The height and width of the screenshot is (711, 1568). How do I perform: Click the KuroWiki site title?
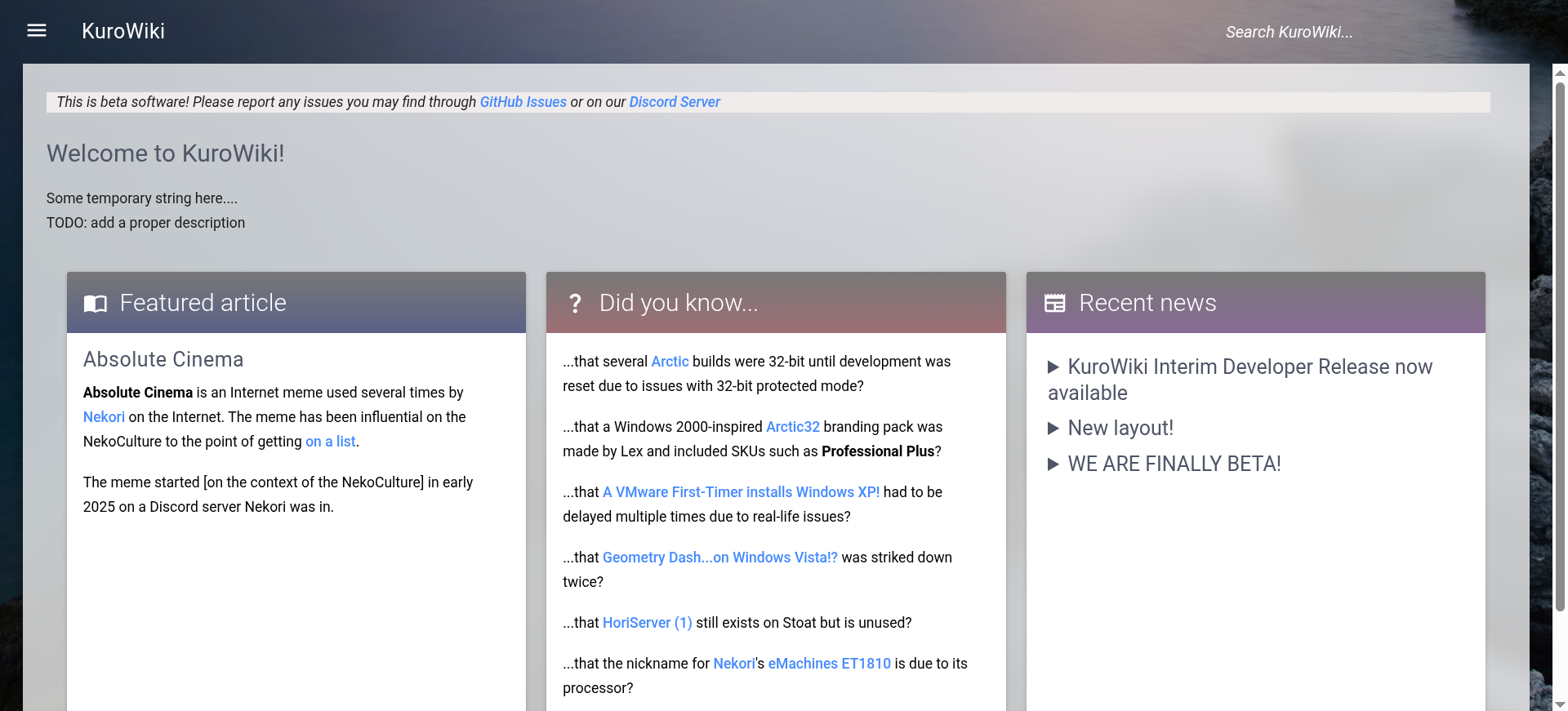[123, 31]
